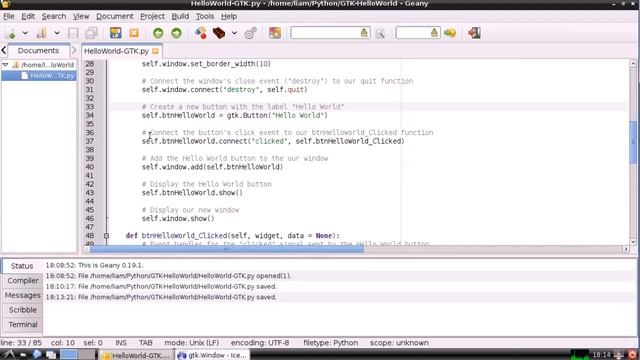The width and height of the screenshot is (640, 360).
Task: Switch to the Terminal tab
Action: (23, 324)
